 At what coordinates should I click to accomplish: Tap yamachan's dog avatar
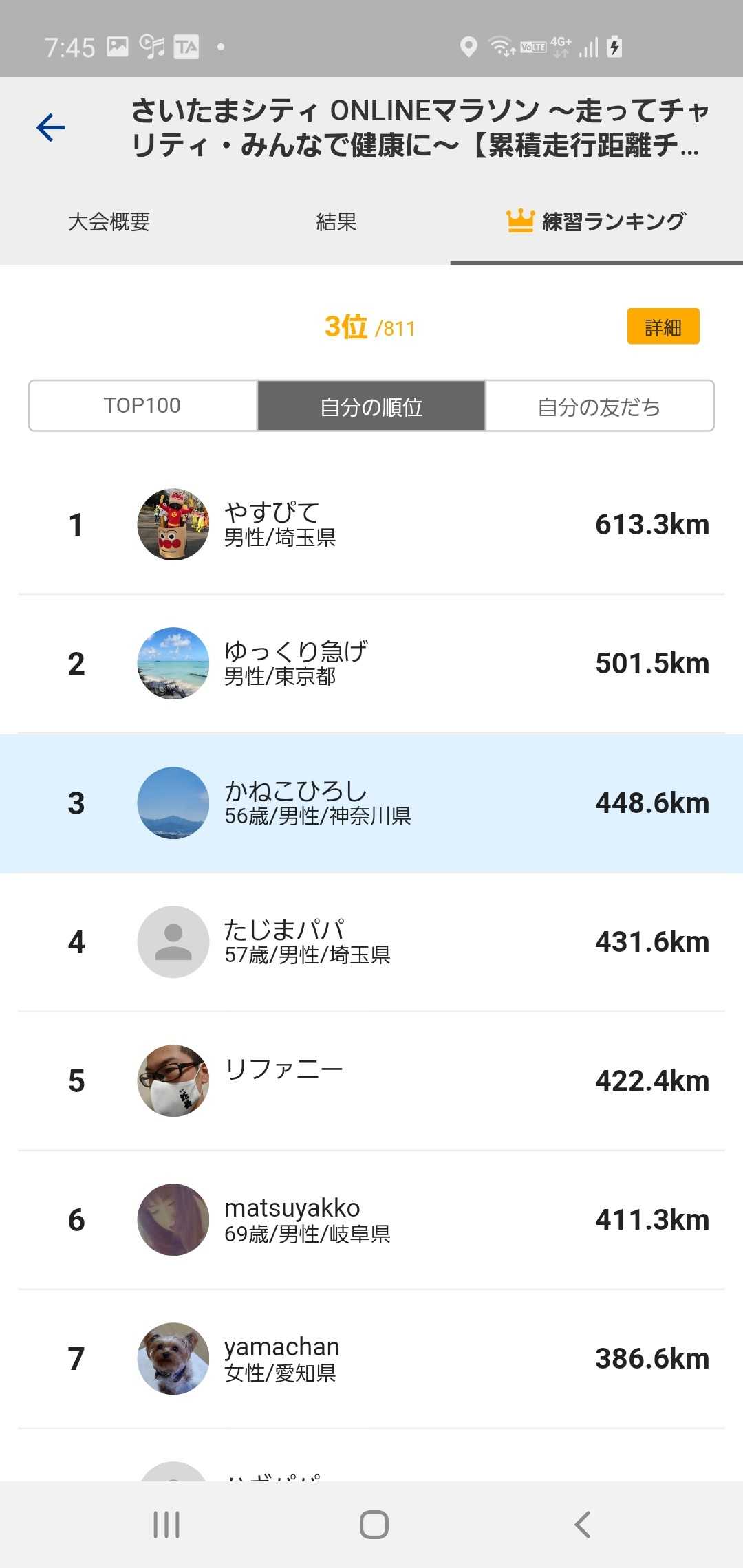[x=173, y=1358]
